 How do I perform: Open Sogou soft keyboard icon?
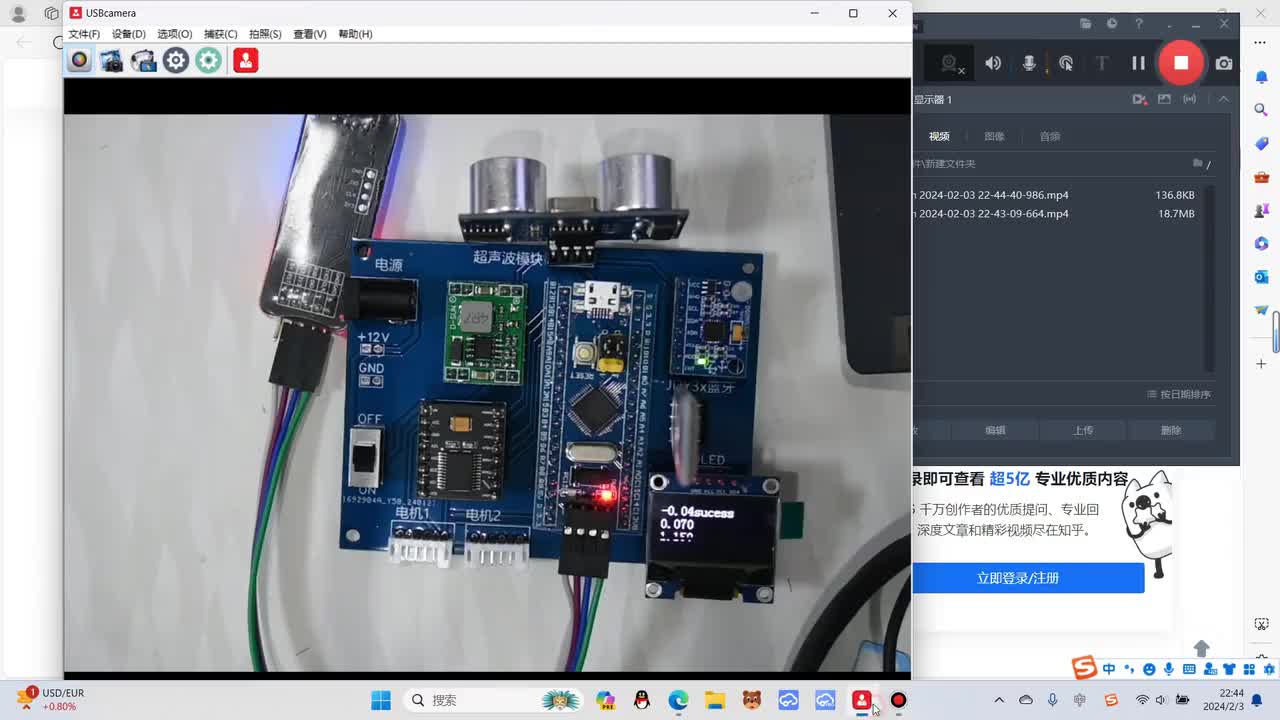point(1189,669)
